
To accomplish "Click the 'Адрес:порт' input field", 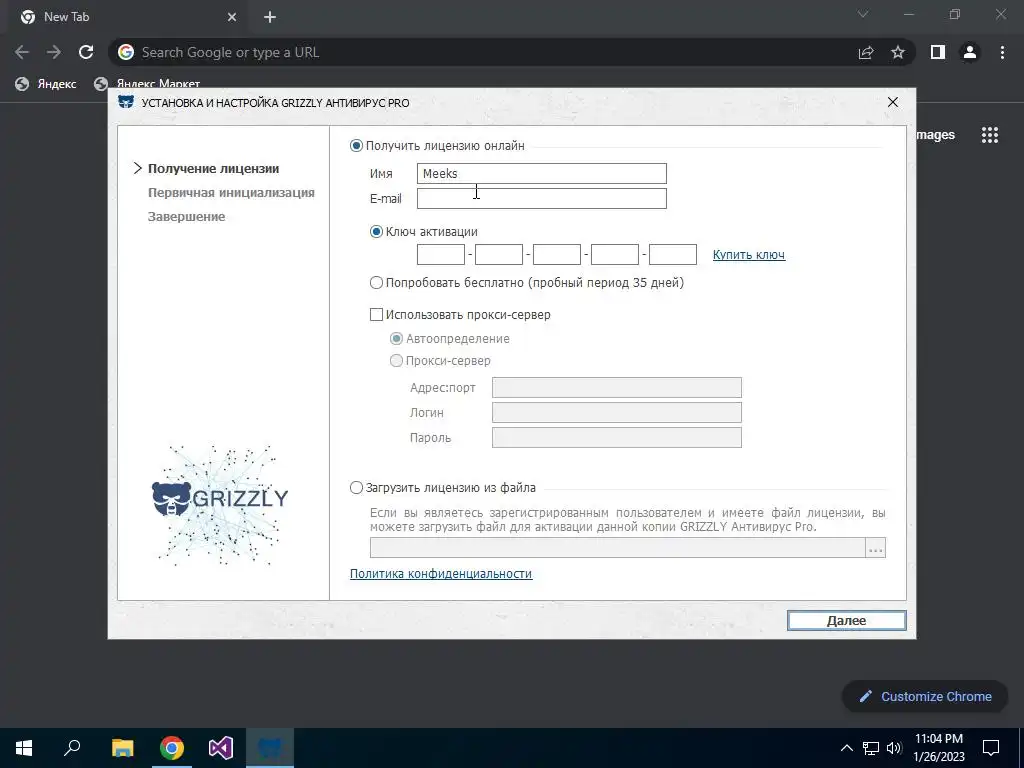I will (616, 387).
